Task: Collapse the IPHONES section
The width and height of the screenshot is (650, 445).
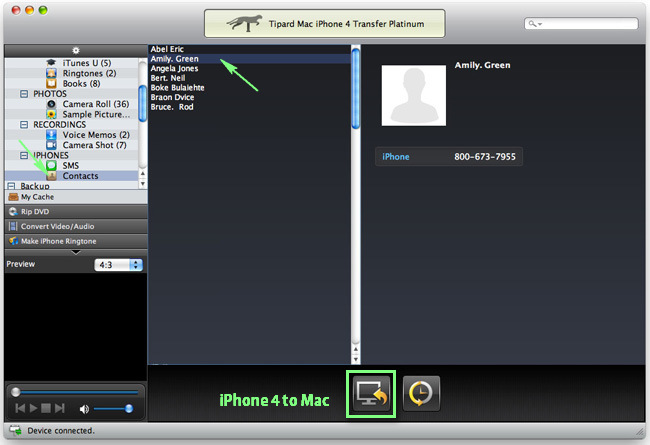Action: click(24, 156)
